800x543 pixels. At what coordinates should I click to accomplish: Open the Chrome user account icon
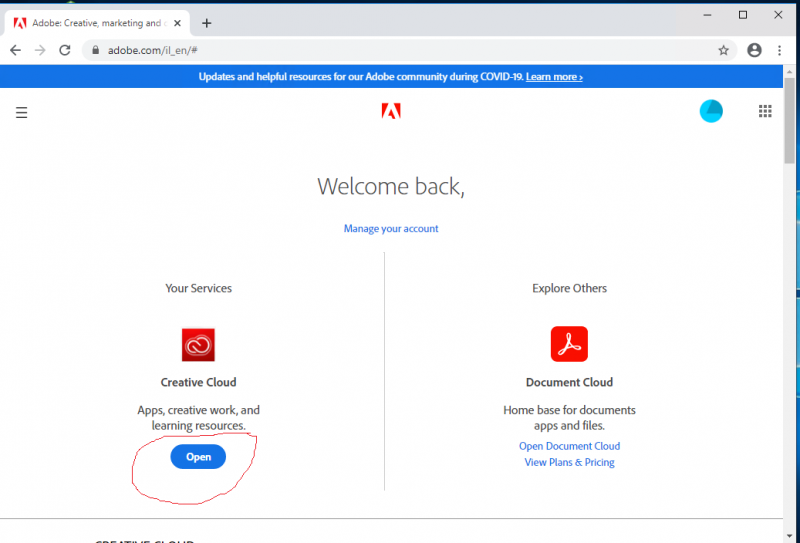pos(754,50)
